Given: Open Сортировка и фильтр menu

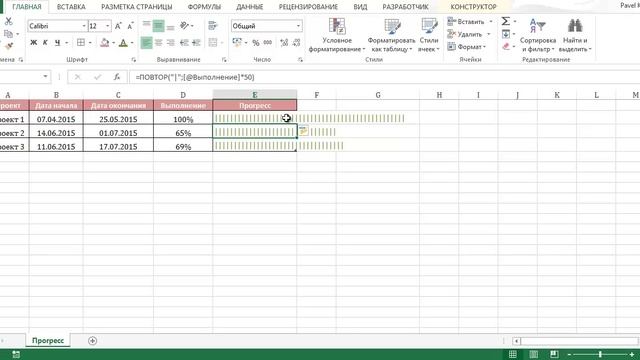Looking at the screenshot, I should pos(538,35).
